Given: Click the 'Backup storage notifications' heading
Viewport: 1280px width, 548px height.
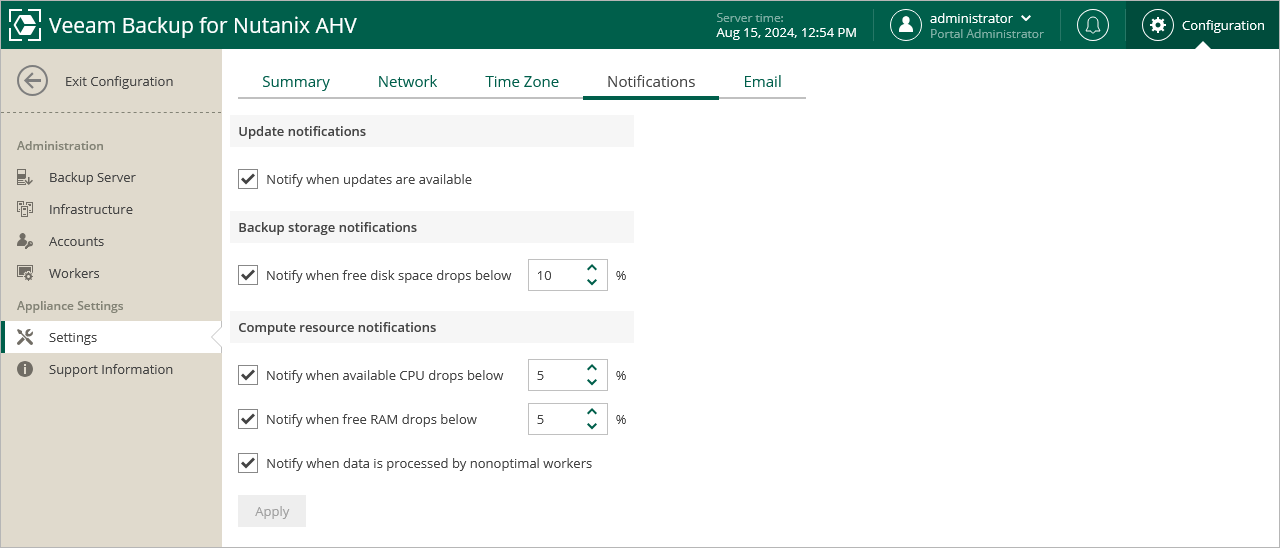Looking at the screenshot, I should coord(327,227).
